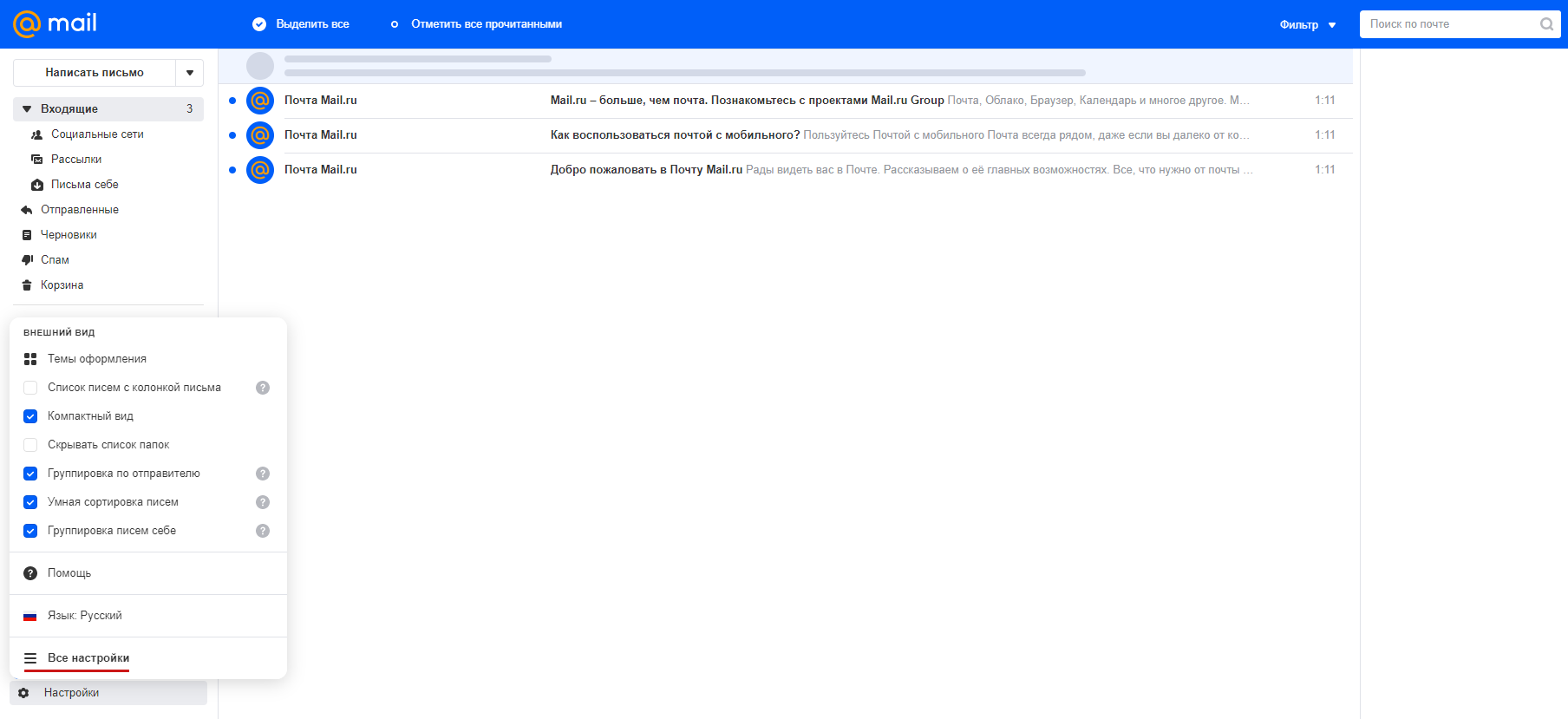Open email Добро пожаловать в Почту Mail.ru
Viewport: 1568px width, 719px height.
(x=786, y=170)
